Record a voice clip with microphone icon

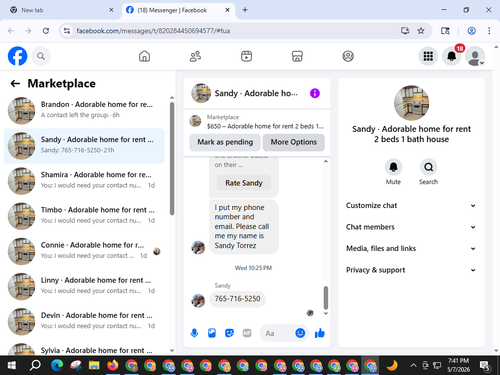click(194, 333)
